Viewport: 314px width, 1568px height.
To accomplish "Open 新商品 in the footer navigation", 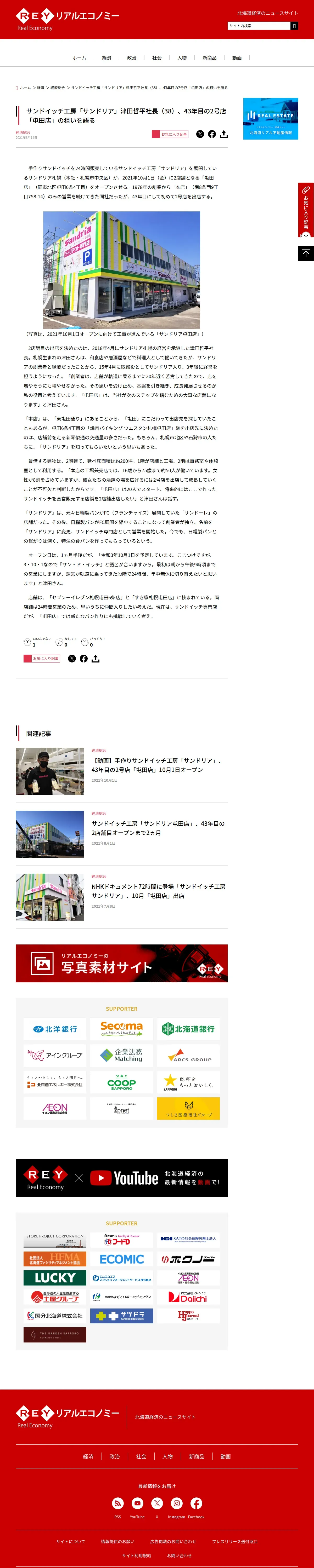I will click(x=196, y=1457).
